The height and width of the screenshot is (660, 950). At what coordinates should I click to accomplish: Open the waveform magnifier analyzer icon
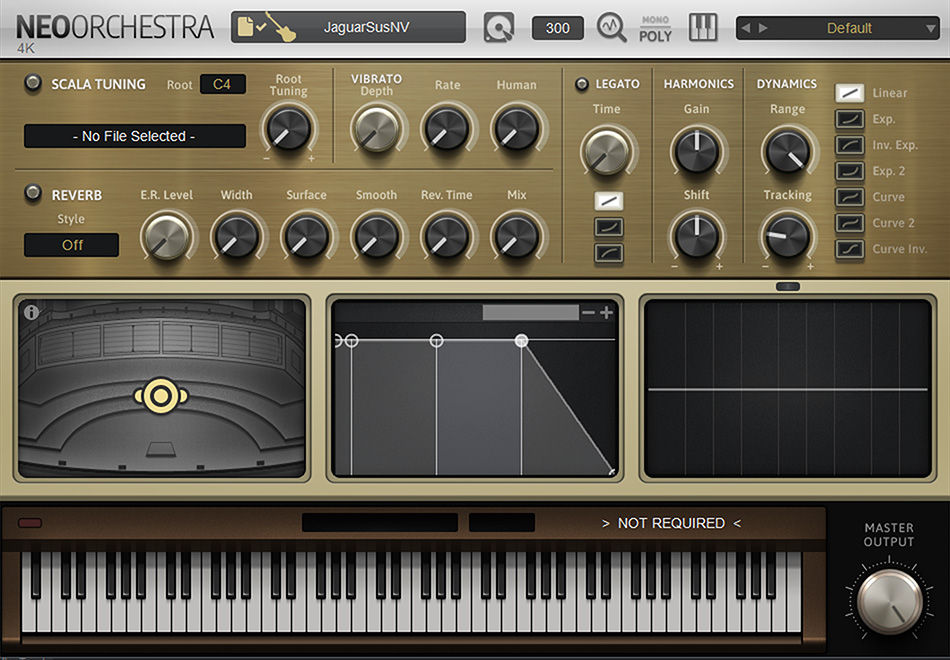click(611, 27)
